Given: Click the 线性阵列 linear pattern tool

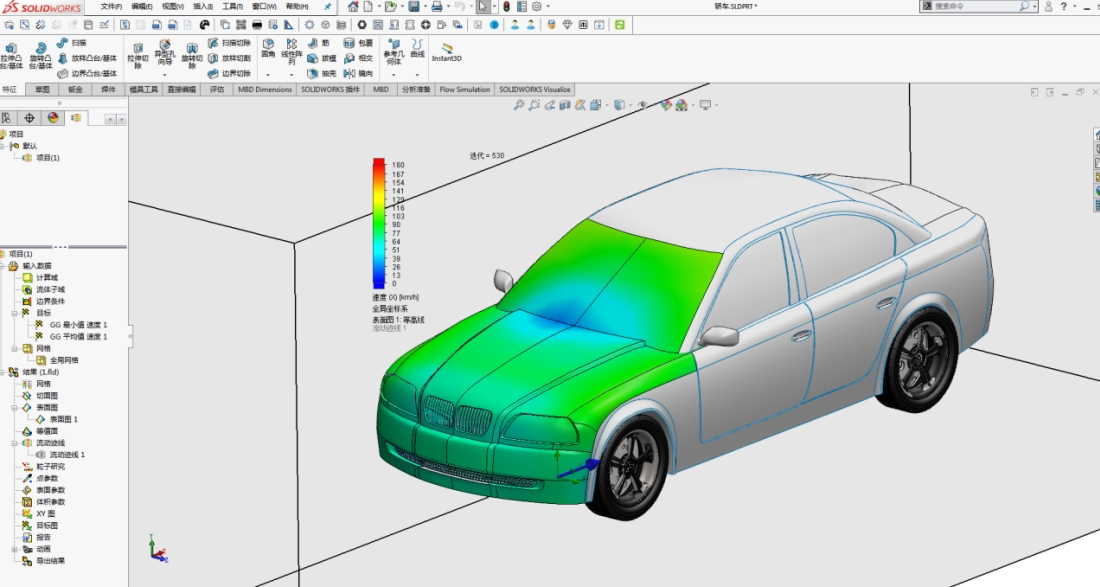Looking at the screenshot, I should coord(291,50).
